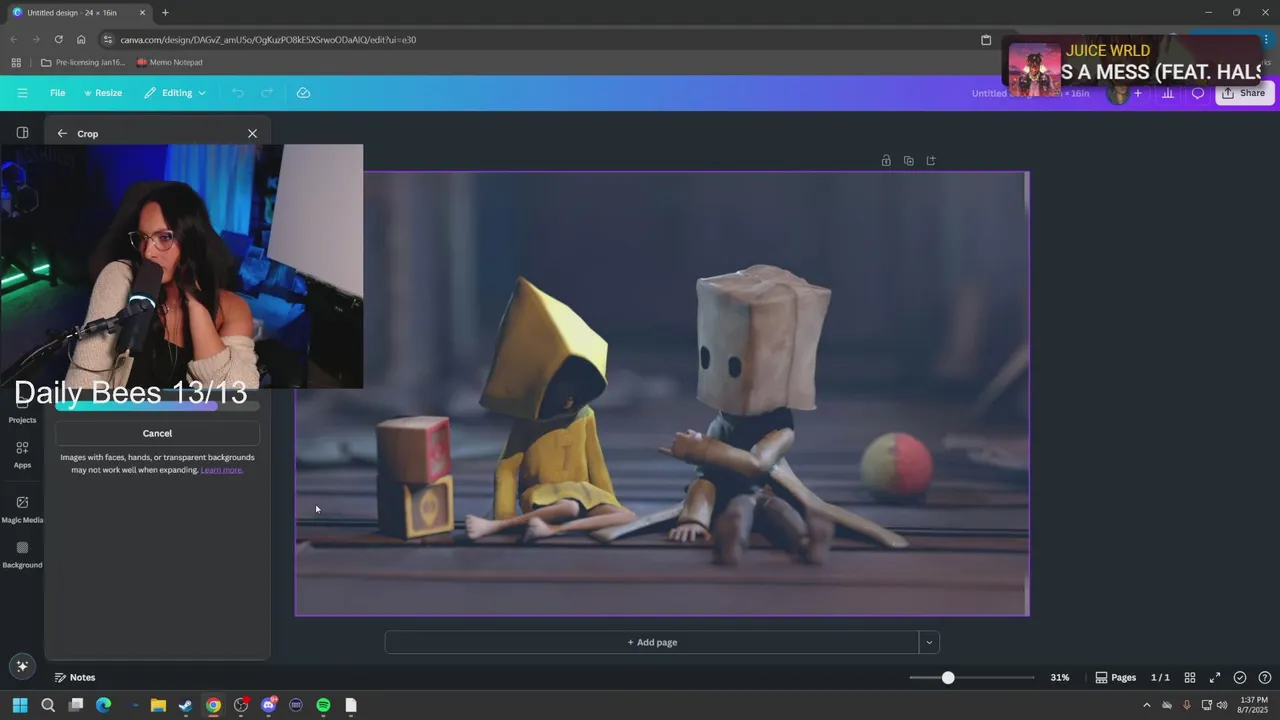The height and width of the screenshot is (720, 1280).
Task: Open a new browser tab
Action: pyautogui.click(x=165, y=13)
